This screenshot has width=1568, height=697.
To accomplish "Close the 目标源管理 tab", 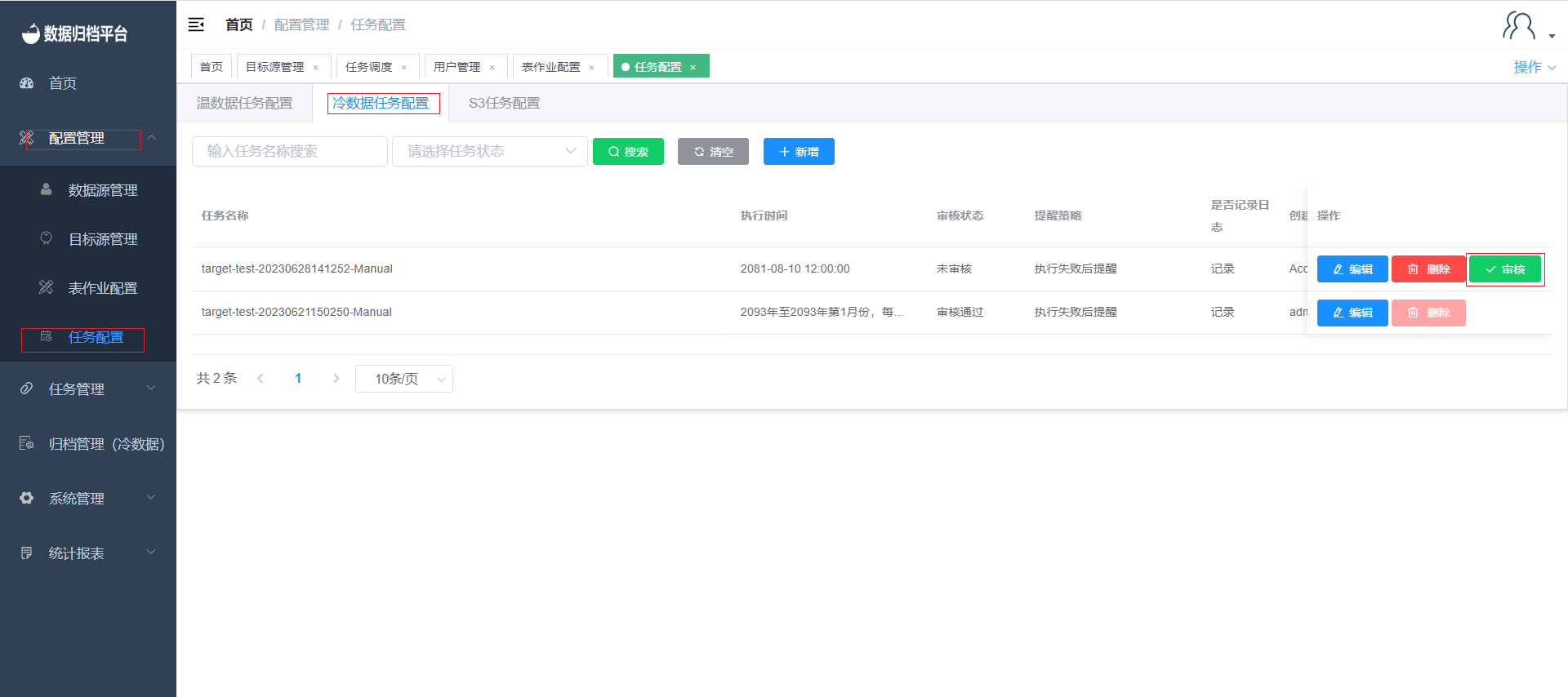I will click(x=316, y=68).
